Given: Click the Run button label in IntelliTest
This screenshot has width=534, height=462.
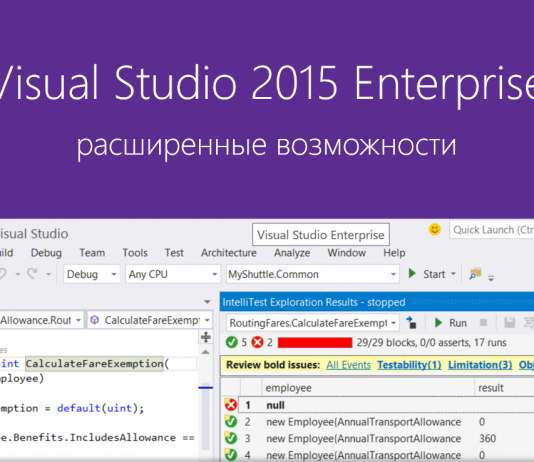Looking at the screenshot, I should [458, 323].
